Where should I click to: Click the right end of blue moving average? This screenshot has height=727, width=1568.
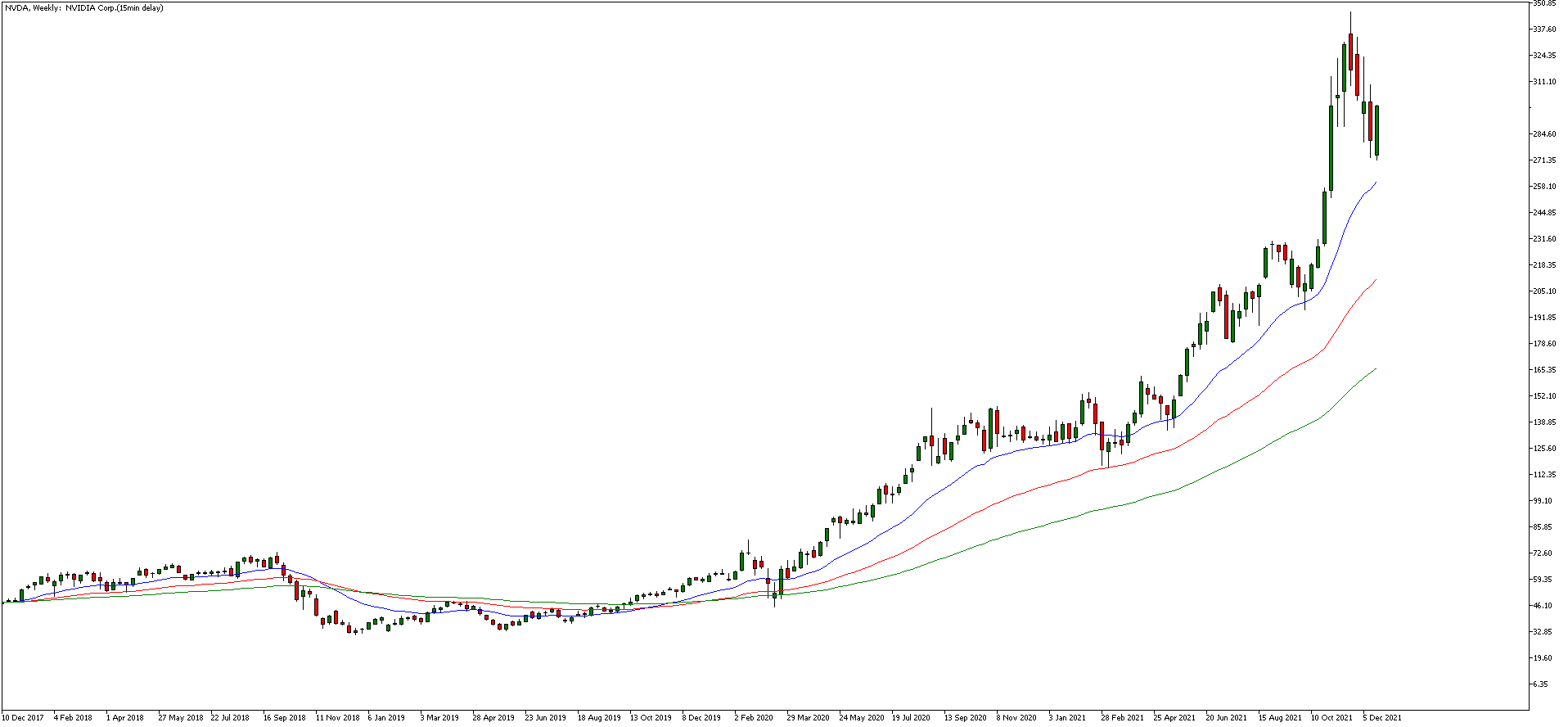(x=1376, y=183)
